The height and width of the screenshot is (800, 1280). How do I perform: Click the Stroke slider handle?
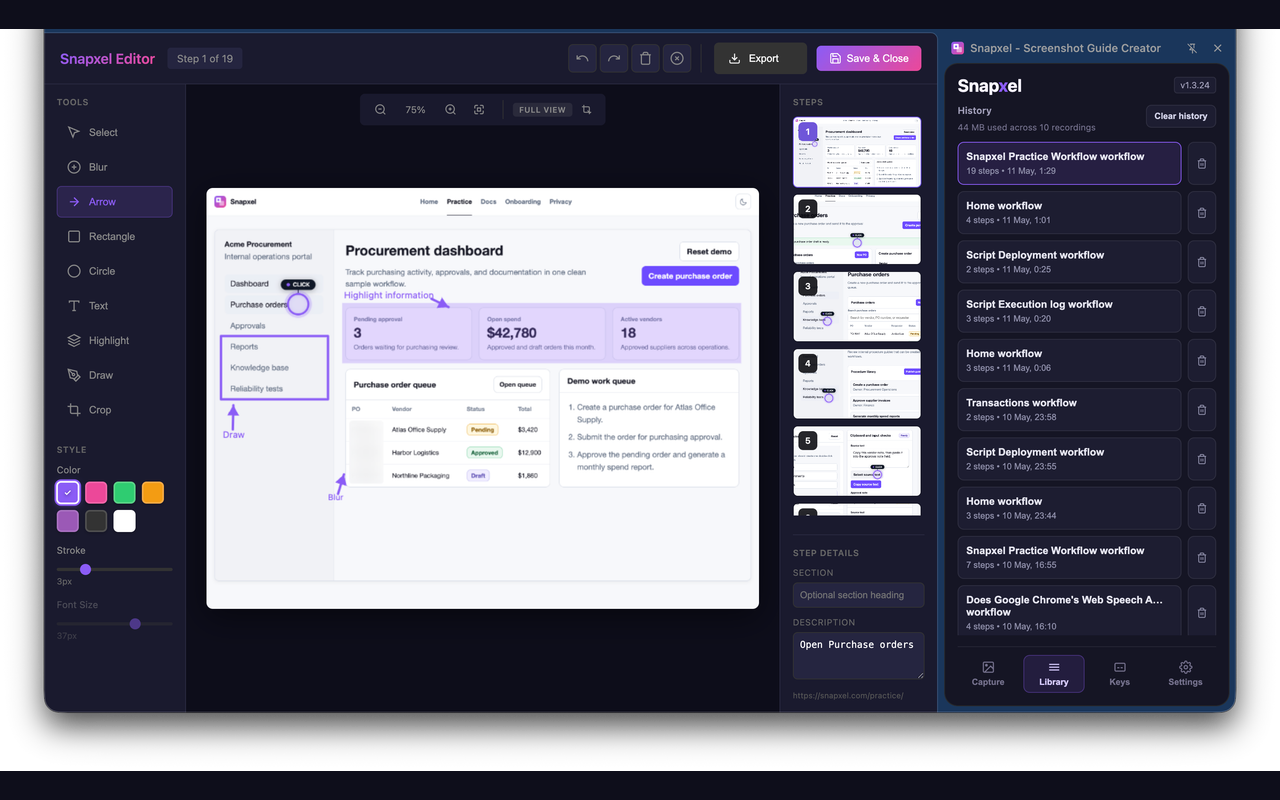click(x=86, y=569)
